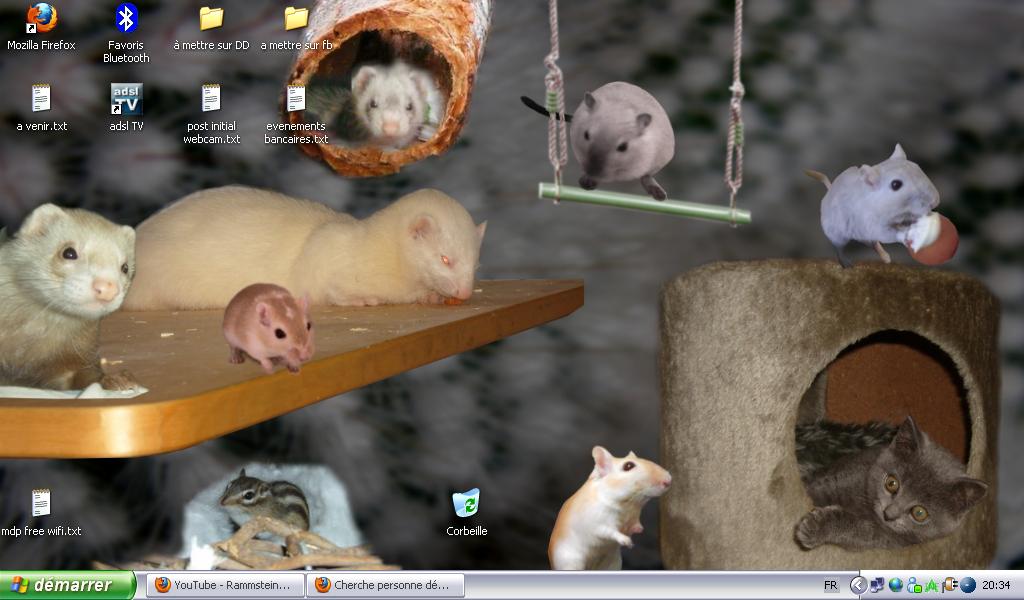The width and height of the screenshot is (1024, 600).
Task: Click the network connections tray icon
Action: tap(877, 585)
